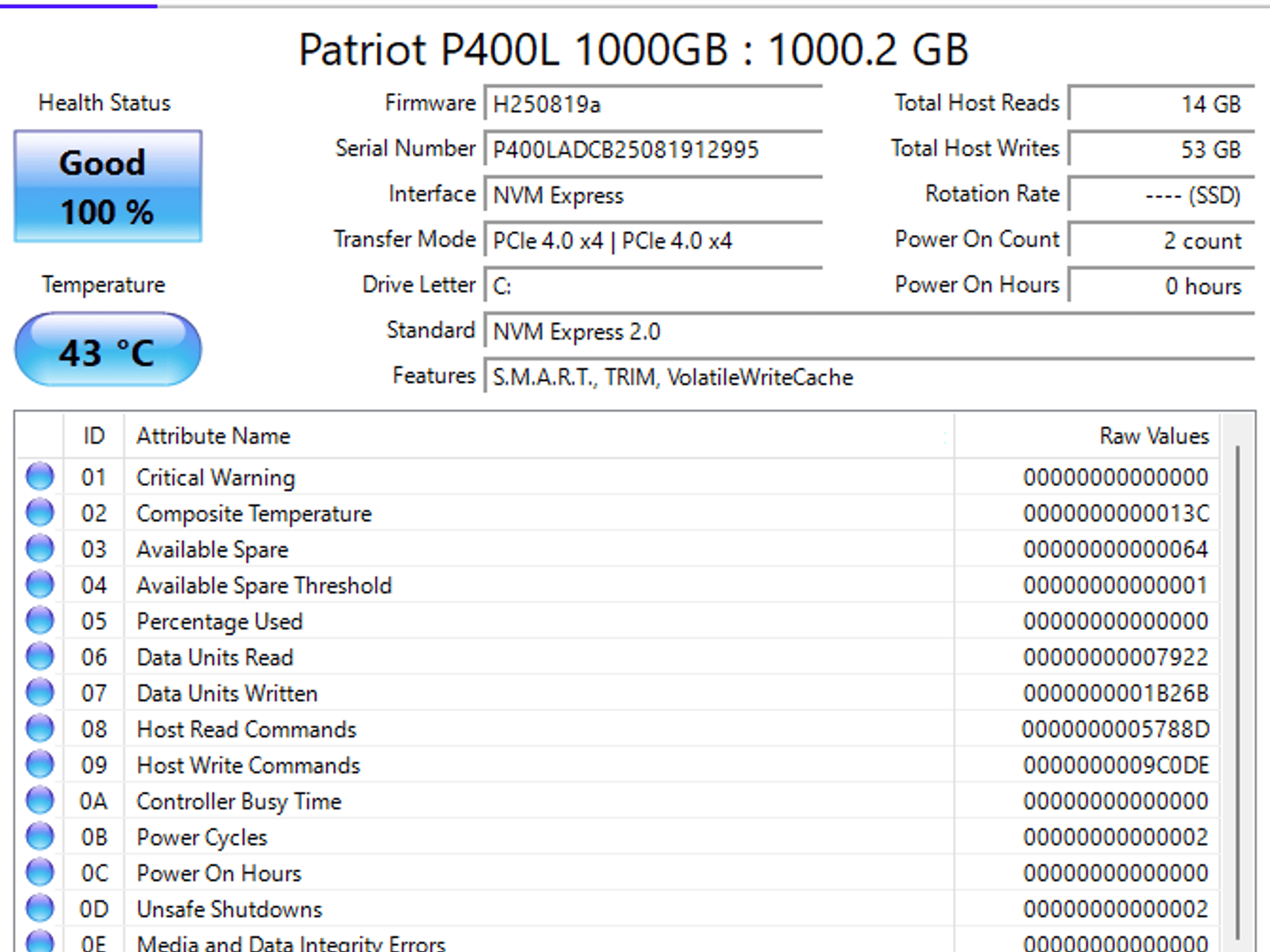Click the Drive Letter field C:

(654, 285)
